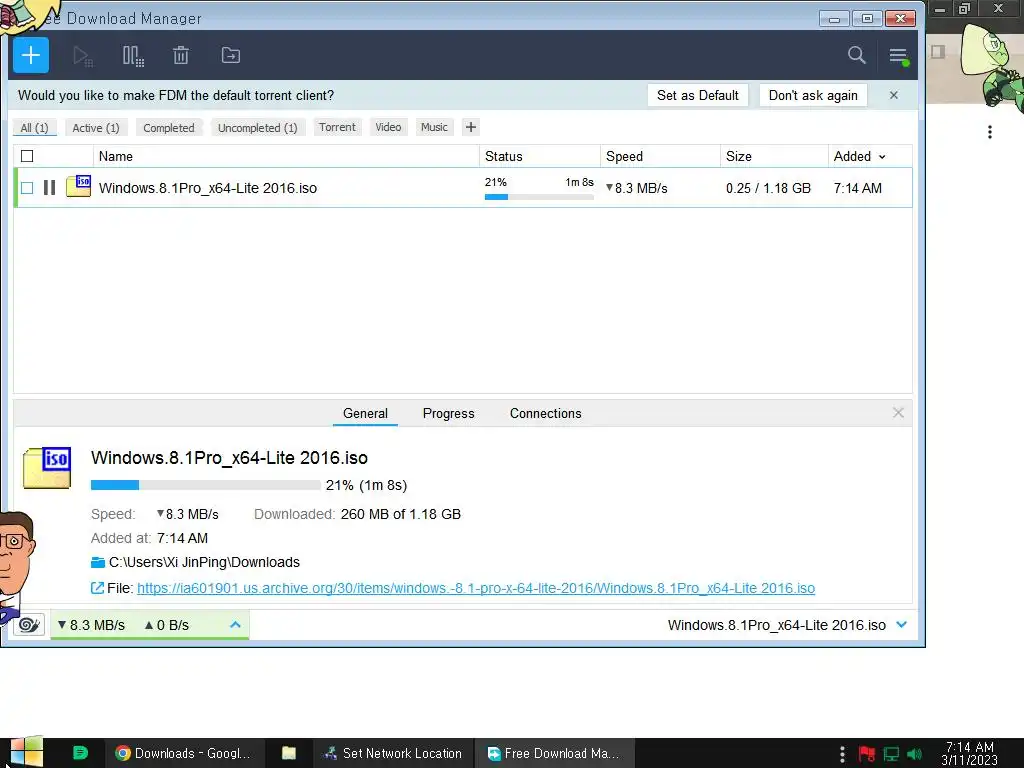The height and width of the screenshot is (768, 1024).
Task: Delete selected download with trash icon
Action: [181, 56]
